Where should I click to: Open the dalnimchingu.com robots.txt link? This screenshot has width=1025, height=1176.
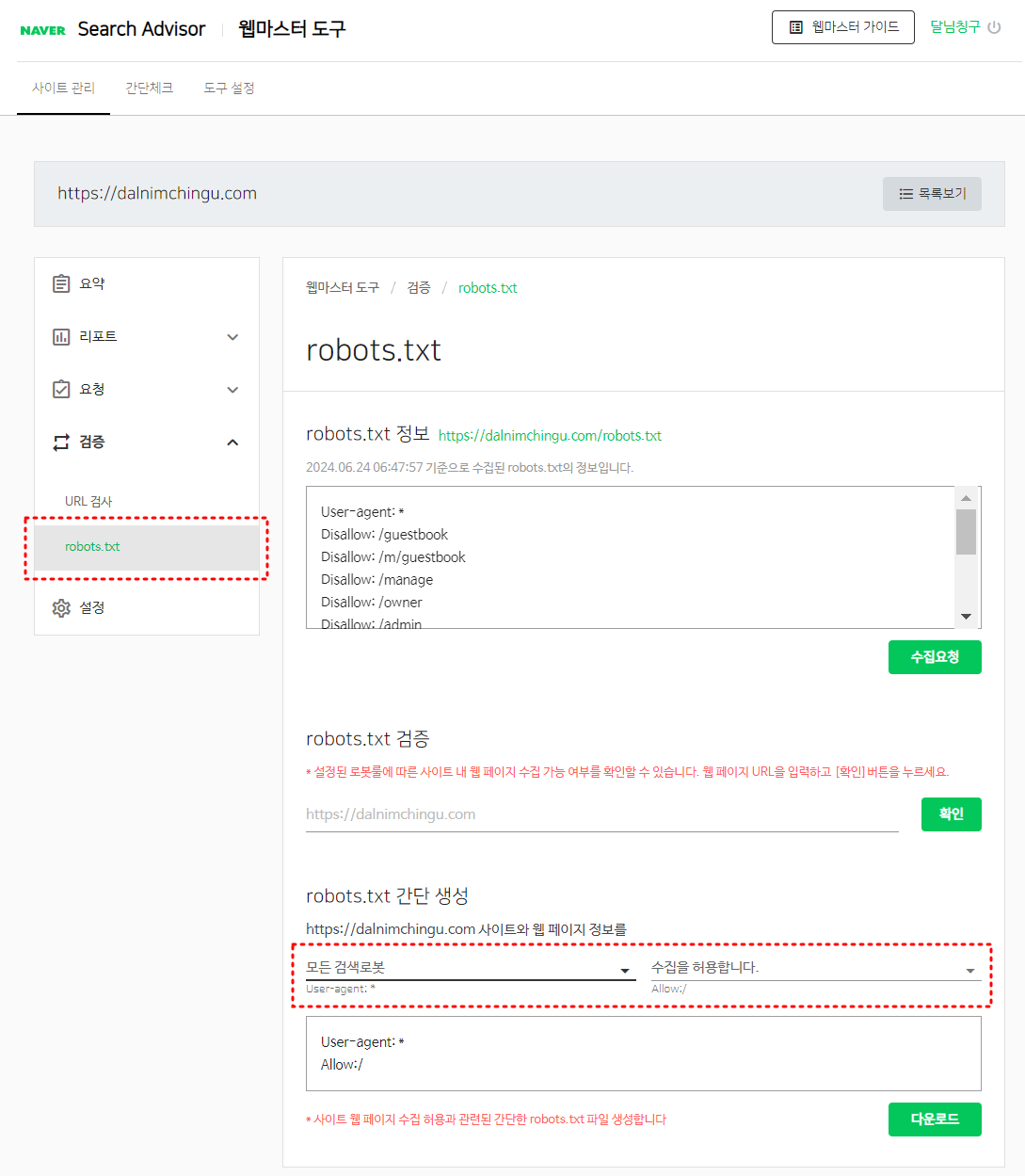click(550, 435)
